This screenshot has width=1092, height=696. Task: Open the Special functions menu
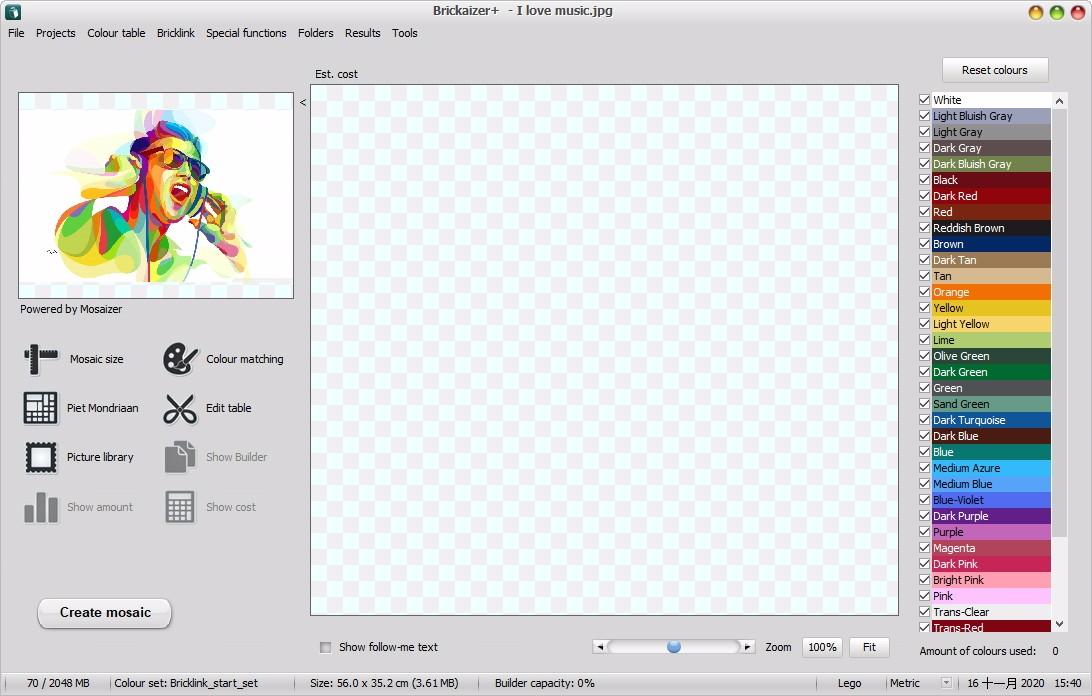pos(246,33)
